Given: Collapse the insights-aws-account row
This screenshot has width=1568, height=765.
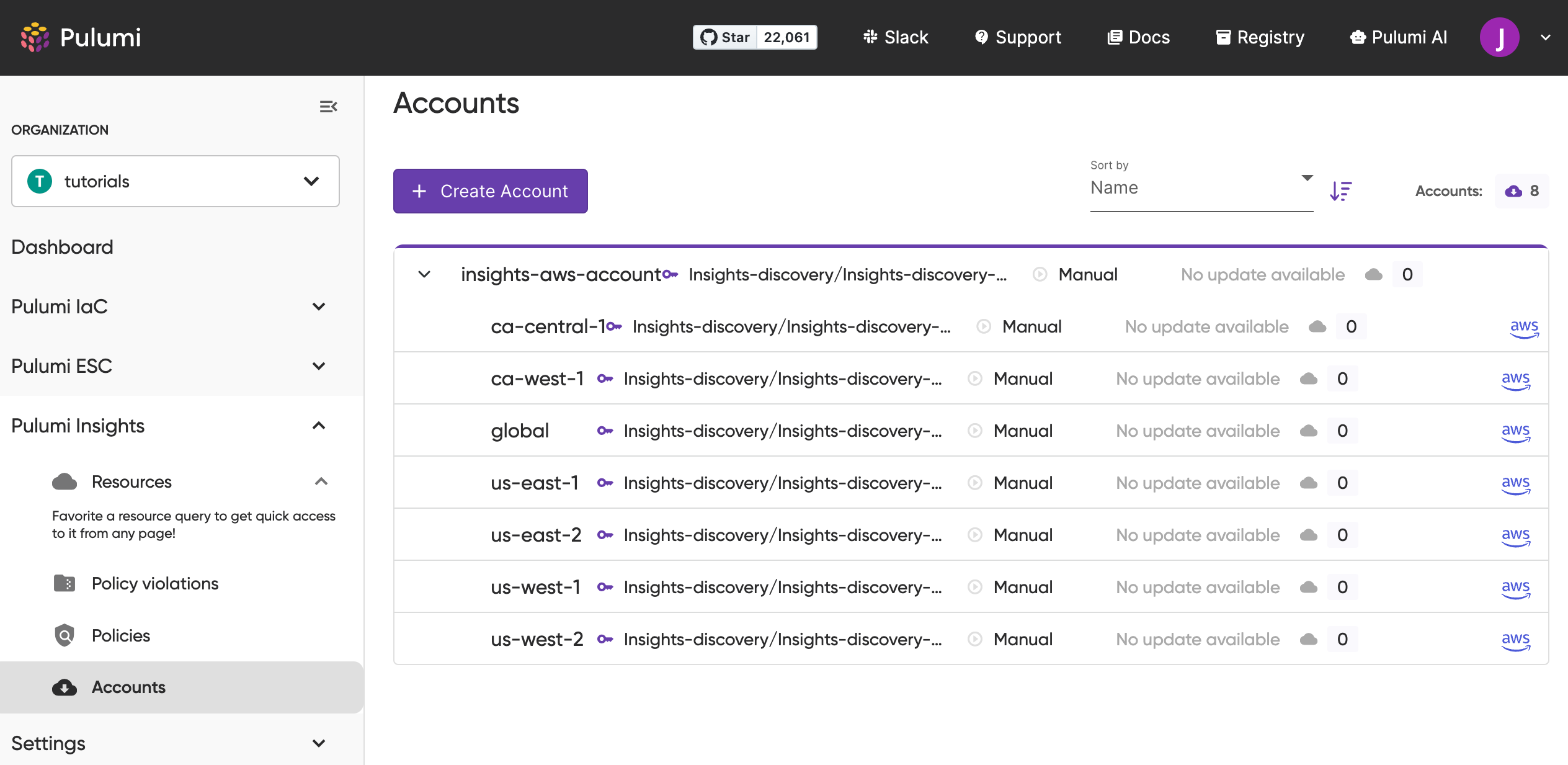Looking at the screenshot, I should point(424,274).
